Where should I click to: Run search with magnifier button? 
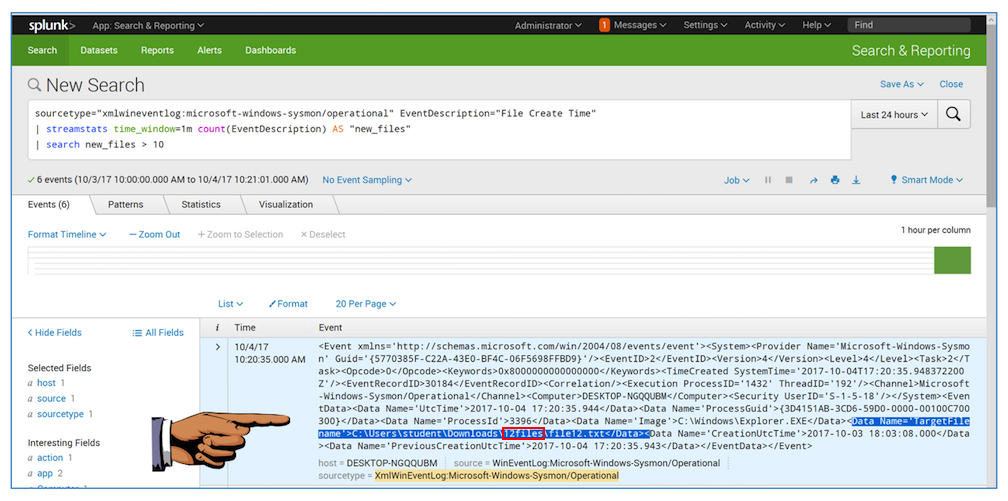(x=954, y=114)
